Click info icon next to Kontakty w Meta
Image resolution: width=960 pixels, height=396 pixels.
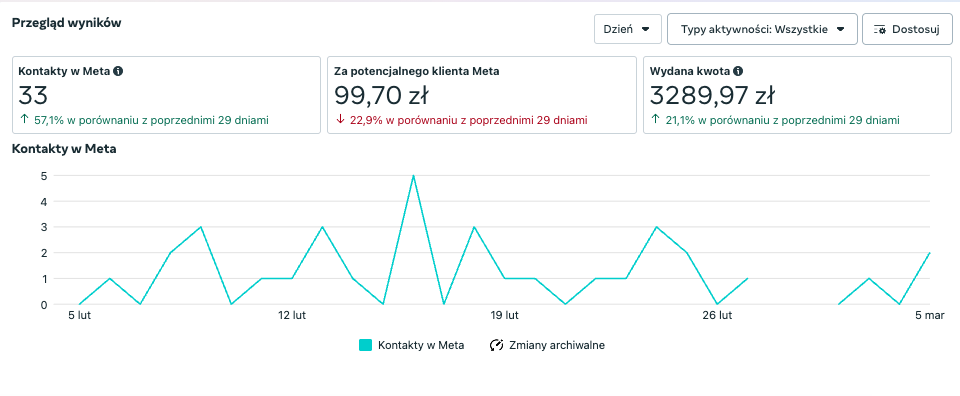click(x=119, y=71)
